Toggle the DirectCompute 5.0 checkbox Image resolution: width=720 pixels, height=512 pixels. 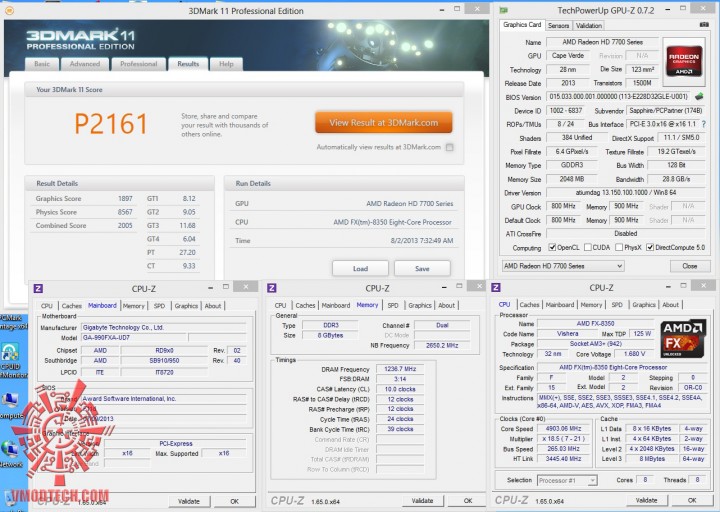[x=650, y=248]
